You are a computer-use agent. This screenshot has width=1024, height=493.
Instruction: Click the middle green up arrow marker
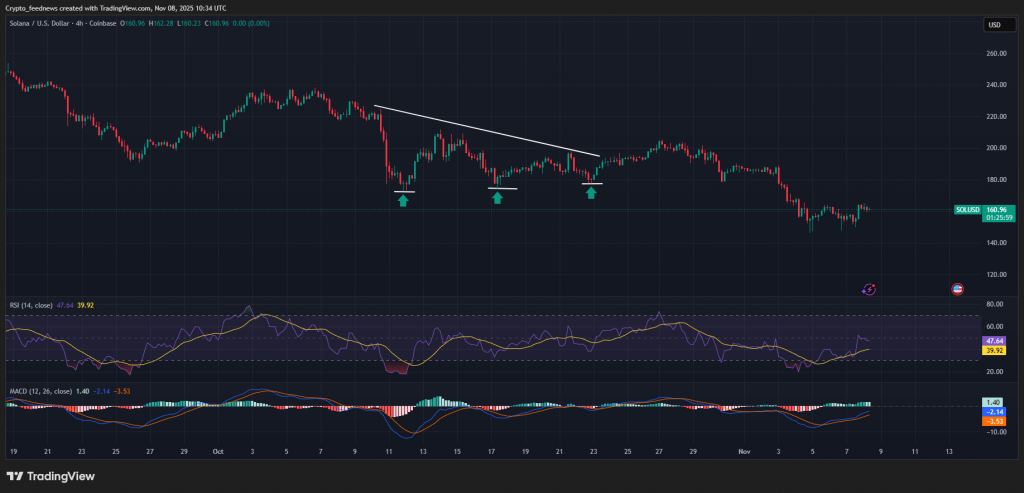coord(497,198)
